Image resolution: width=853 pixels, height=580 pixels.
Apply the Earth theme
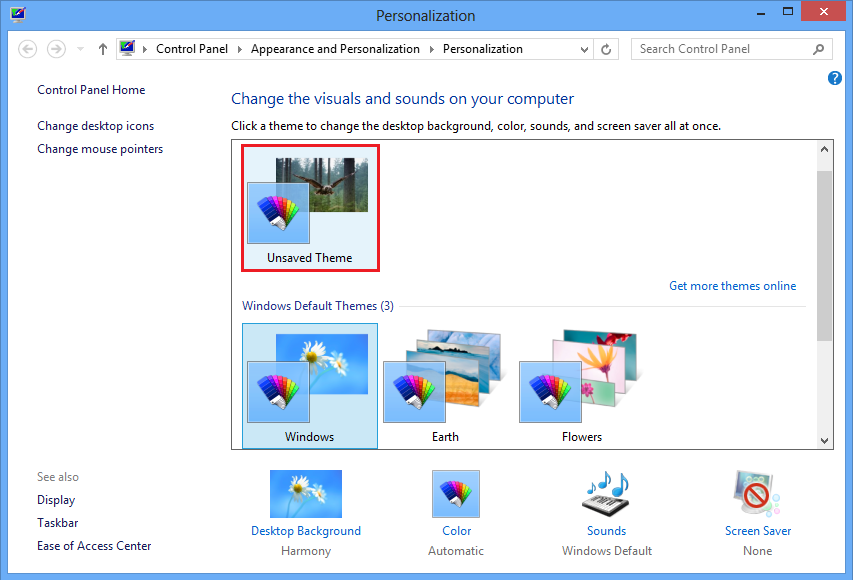(446, 386)
